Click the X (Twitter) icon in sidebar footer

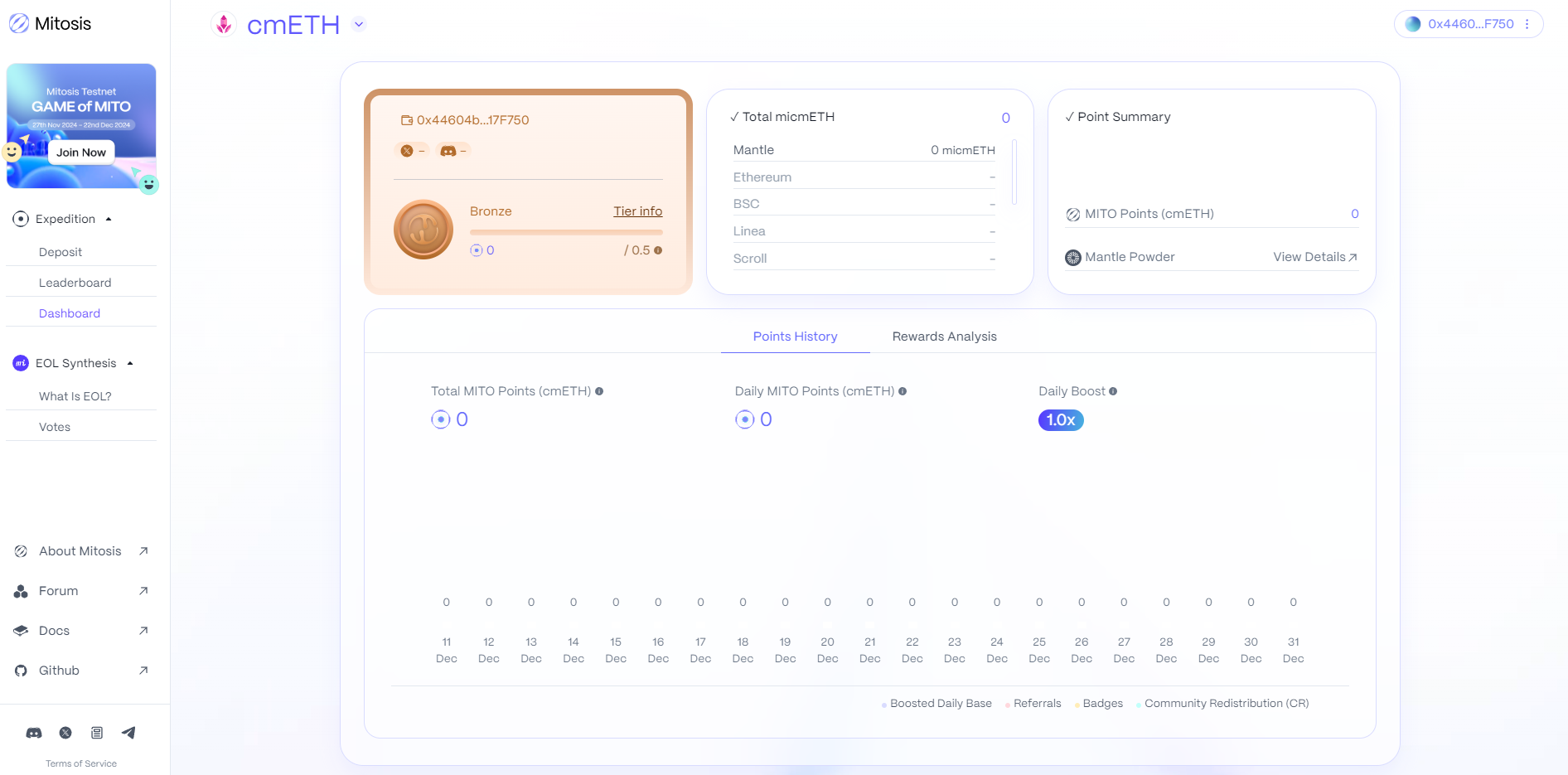point(65,733)
